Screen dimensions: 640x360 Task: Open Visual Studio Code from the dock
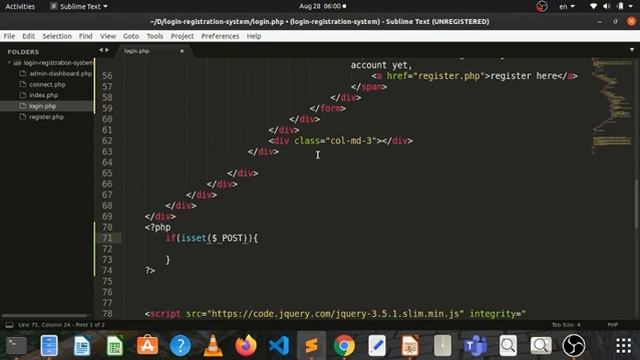point(279,345)
